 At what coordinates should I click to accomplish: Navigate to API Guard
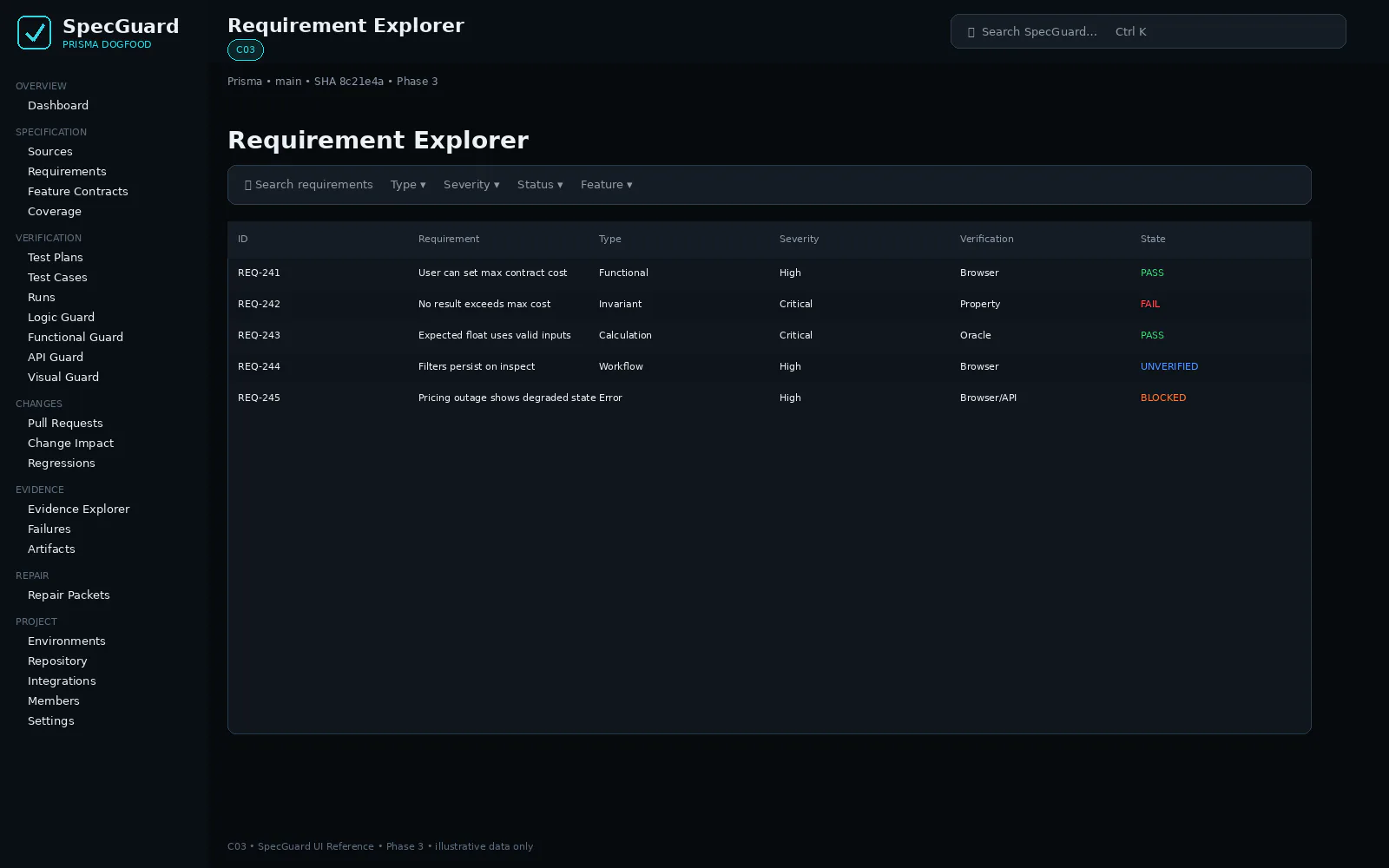[x=56, y=357]
